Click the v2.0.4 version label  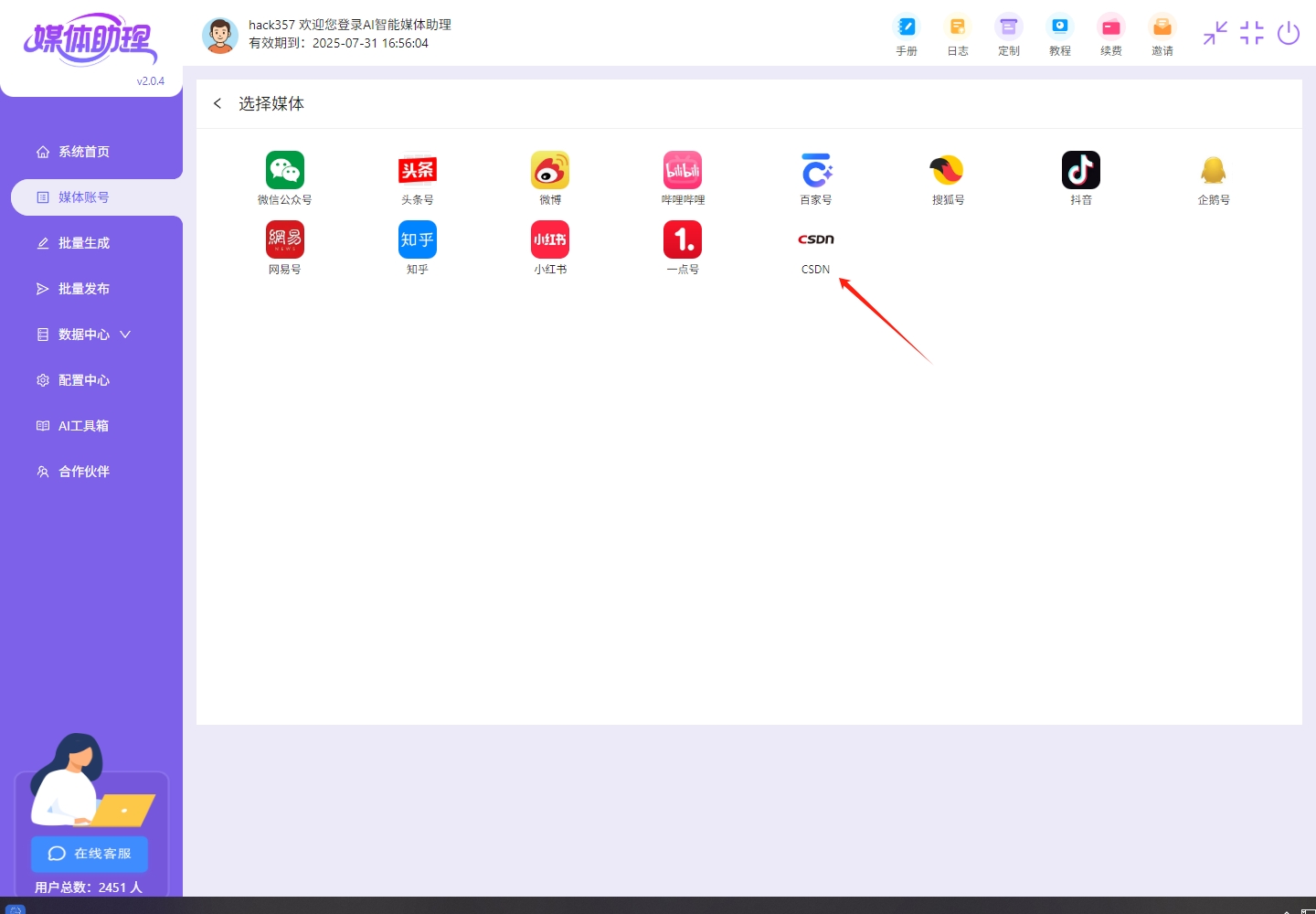(x=151, y=81)
